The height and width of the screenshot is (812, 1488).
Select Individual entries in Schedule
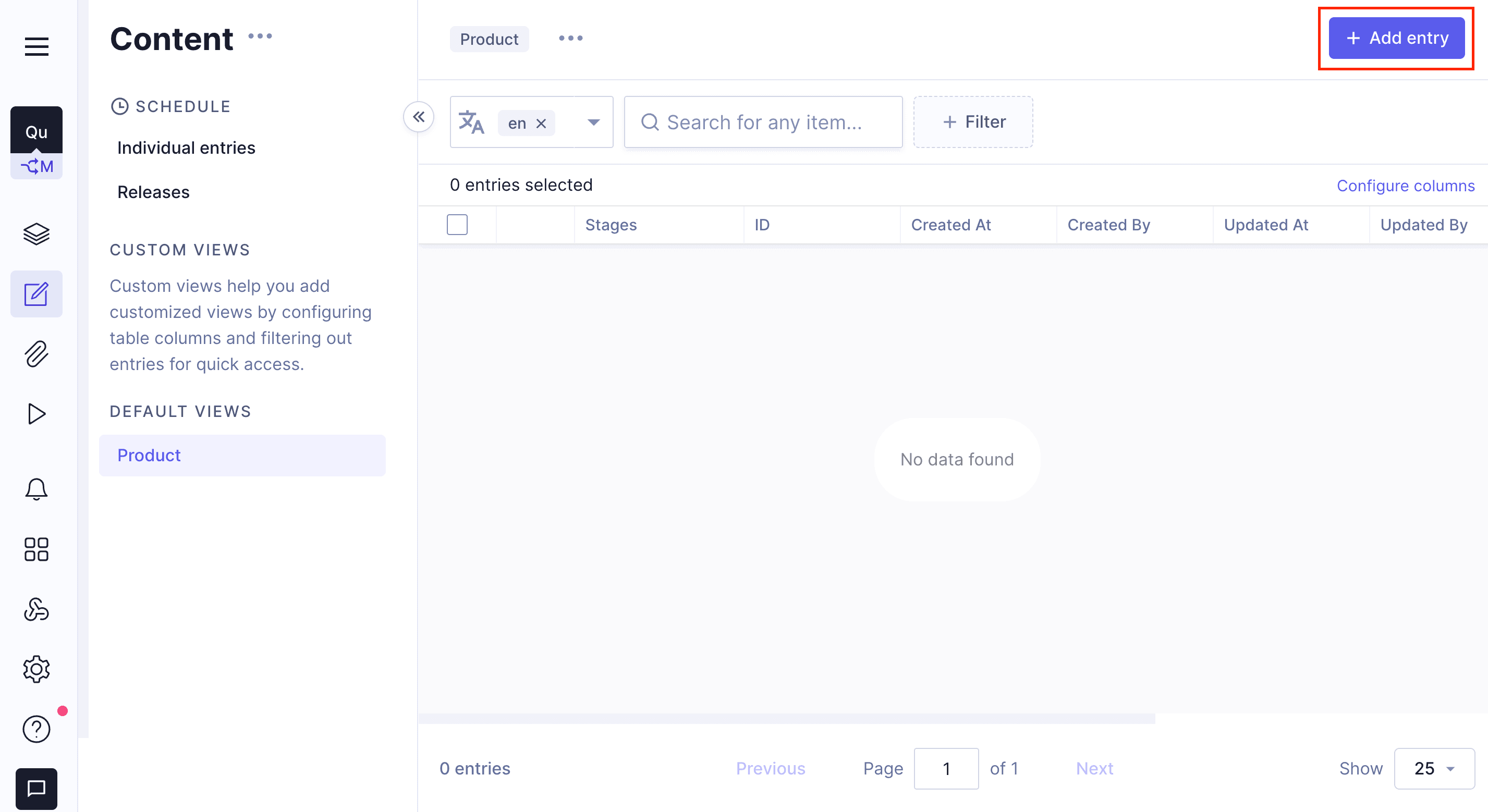point(186,148)
